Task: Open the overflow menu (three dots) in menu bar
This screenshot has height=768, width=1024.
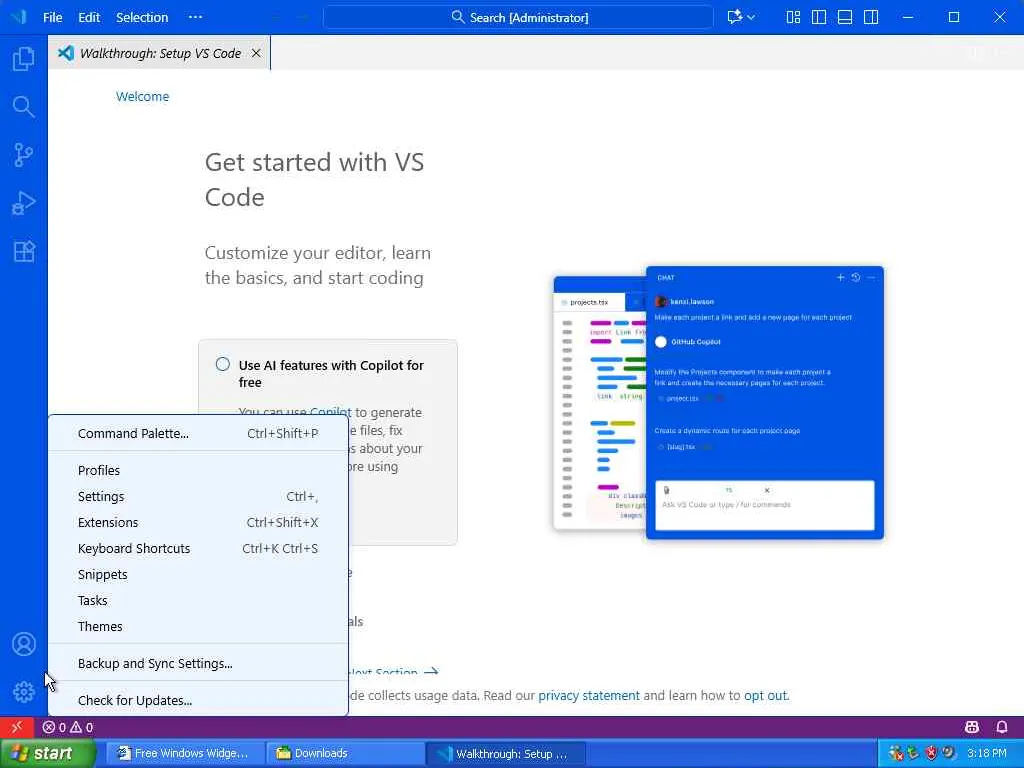Action: click(195, 17)
